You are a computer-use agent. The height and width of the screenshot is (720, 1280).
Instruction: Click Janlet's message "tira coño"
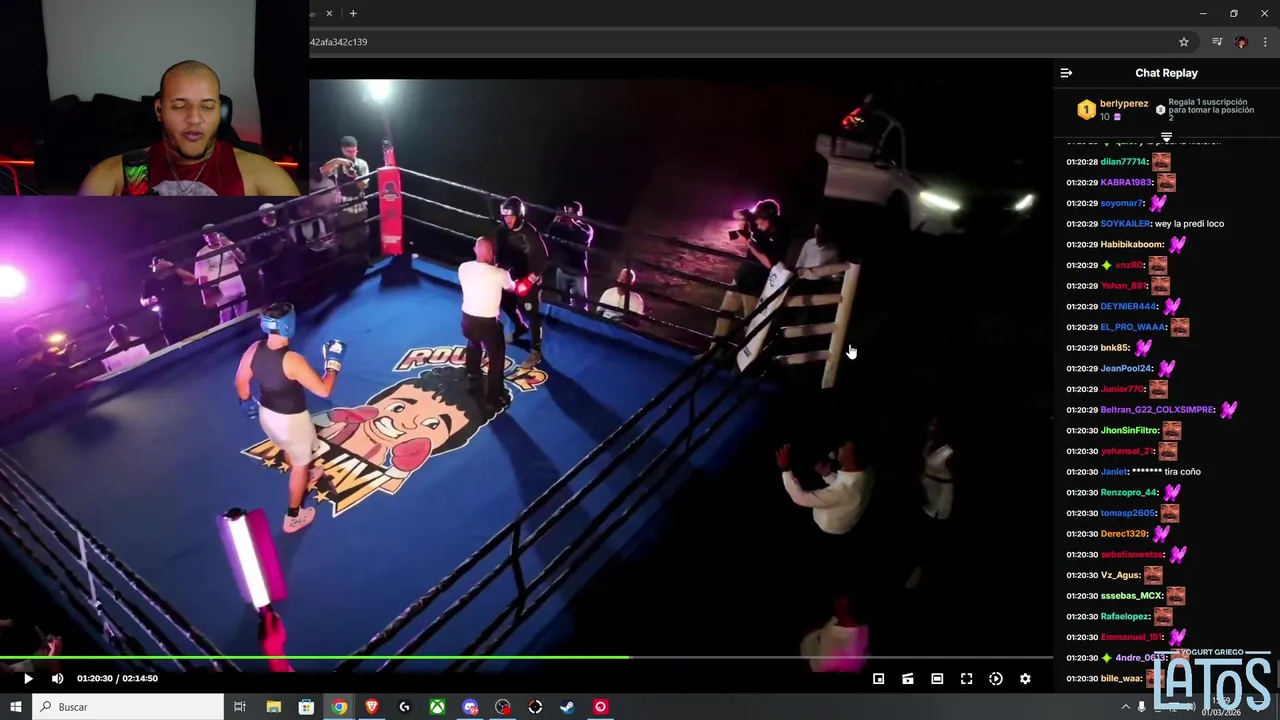click(x=1182, y=472)
